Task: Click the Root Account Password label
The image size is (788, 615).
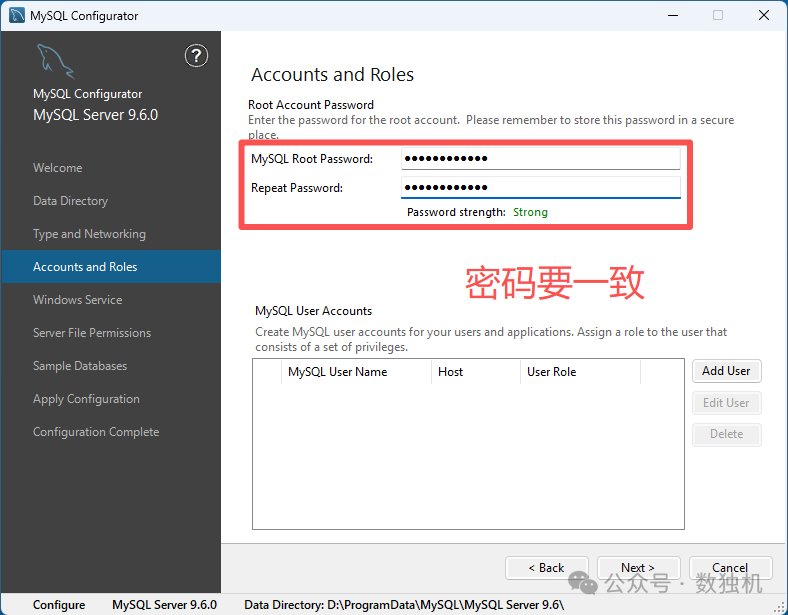Action: click(x=311, y=105)
